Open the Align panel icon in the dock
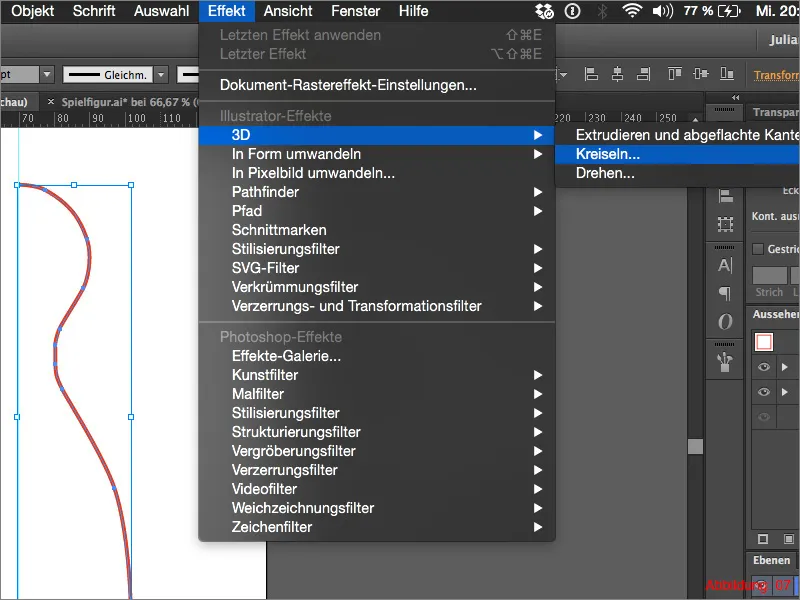Screen dimensions: 800x600 pos(726,196)
